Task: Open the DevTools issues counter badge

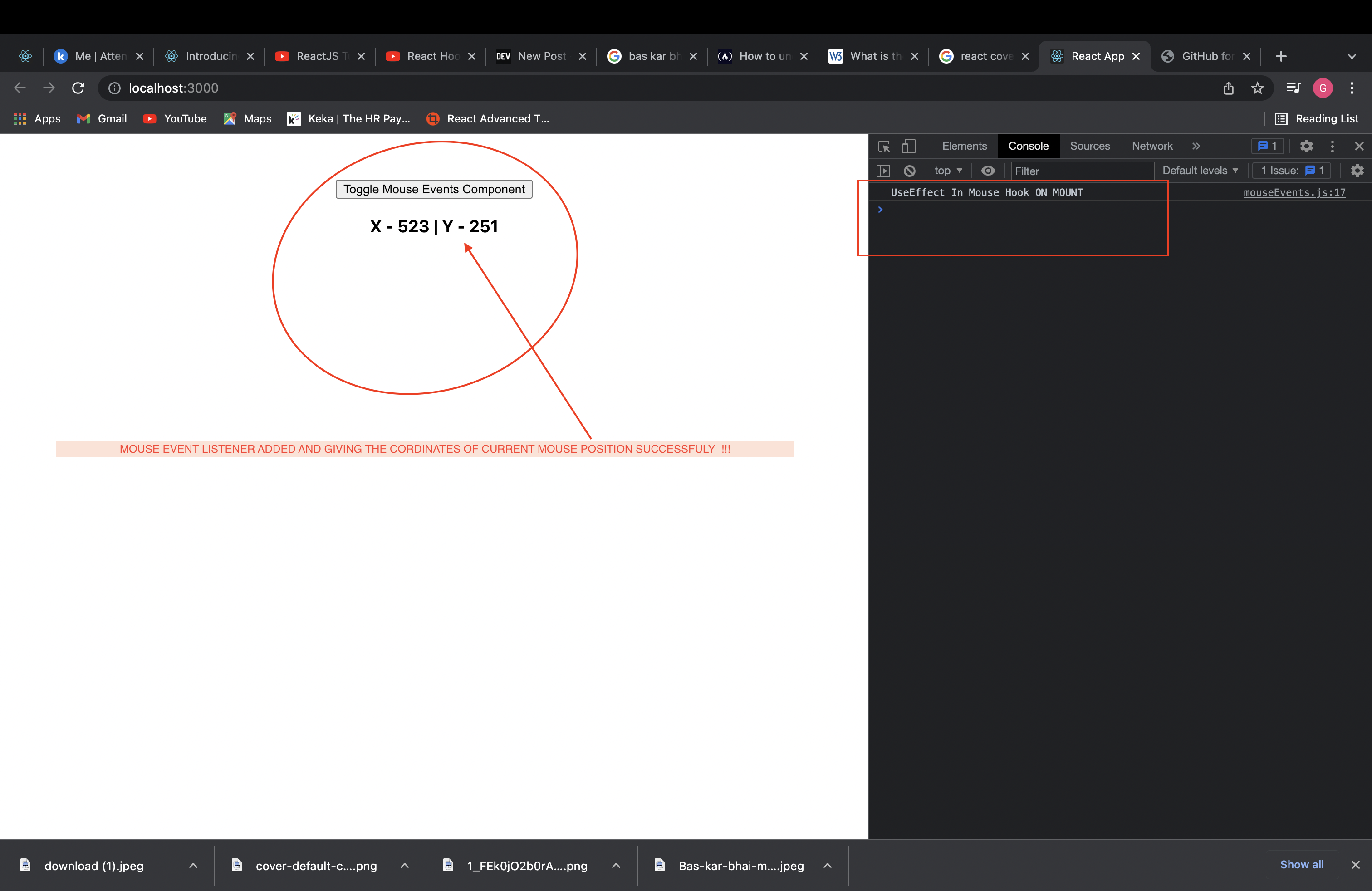Action: click(1267, 147)
